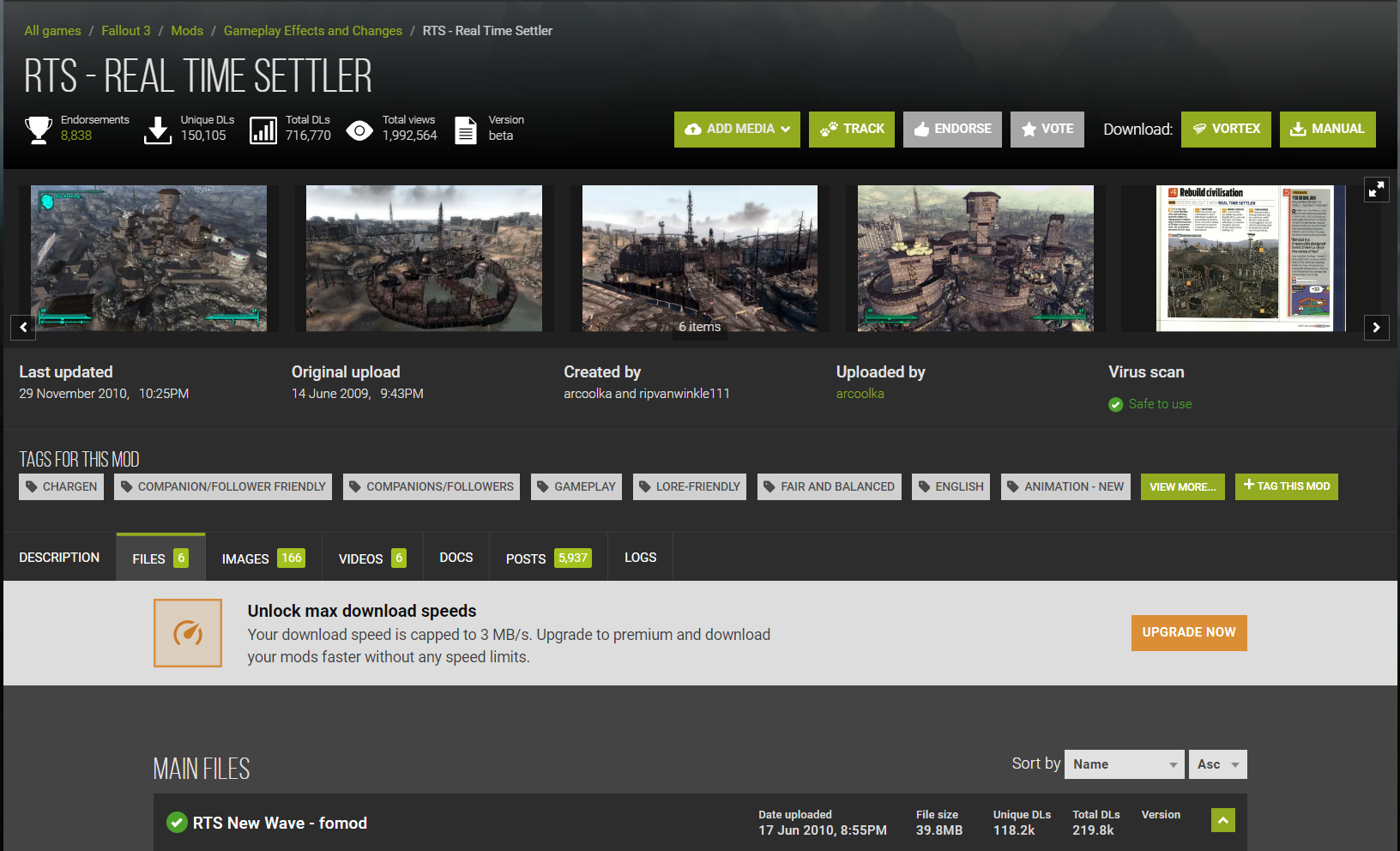The height and width of the screenshot is (851, 1400).
Task: Open the LOGS tab
Action: [640, 558]
